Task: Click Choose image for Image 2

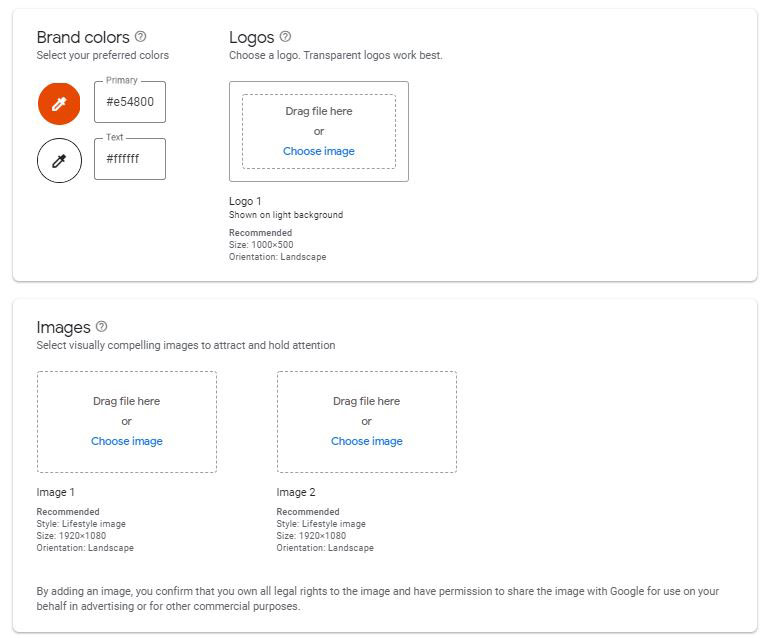Action: click(366, 441)
